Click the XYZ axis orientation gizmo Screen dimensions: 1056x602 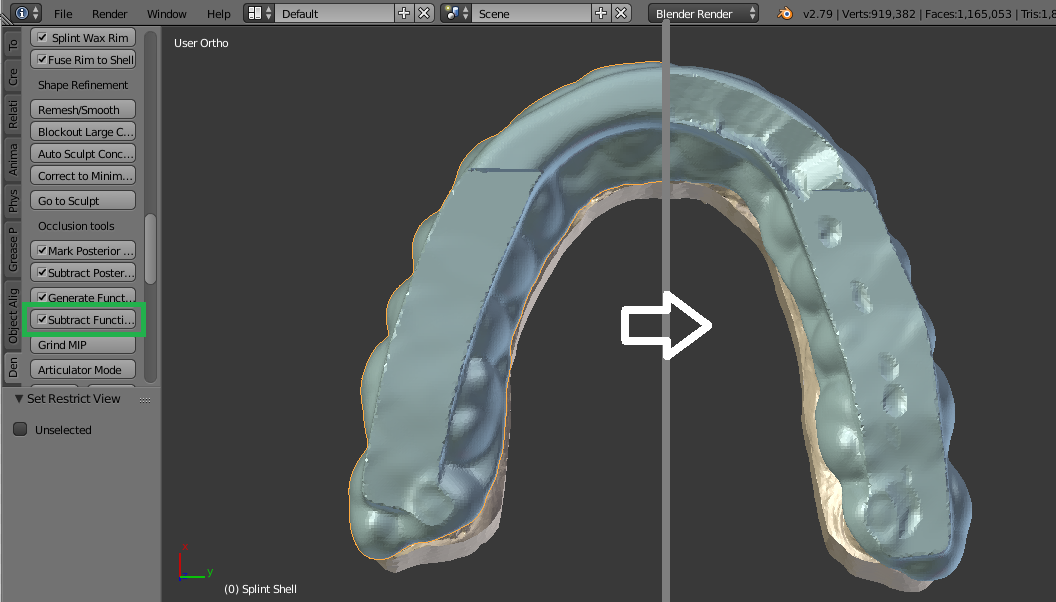tap(195, 562)
